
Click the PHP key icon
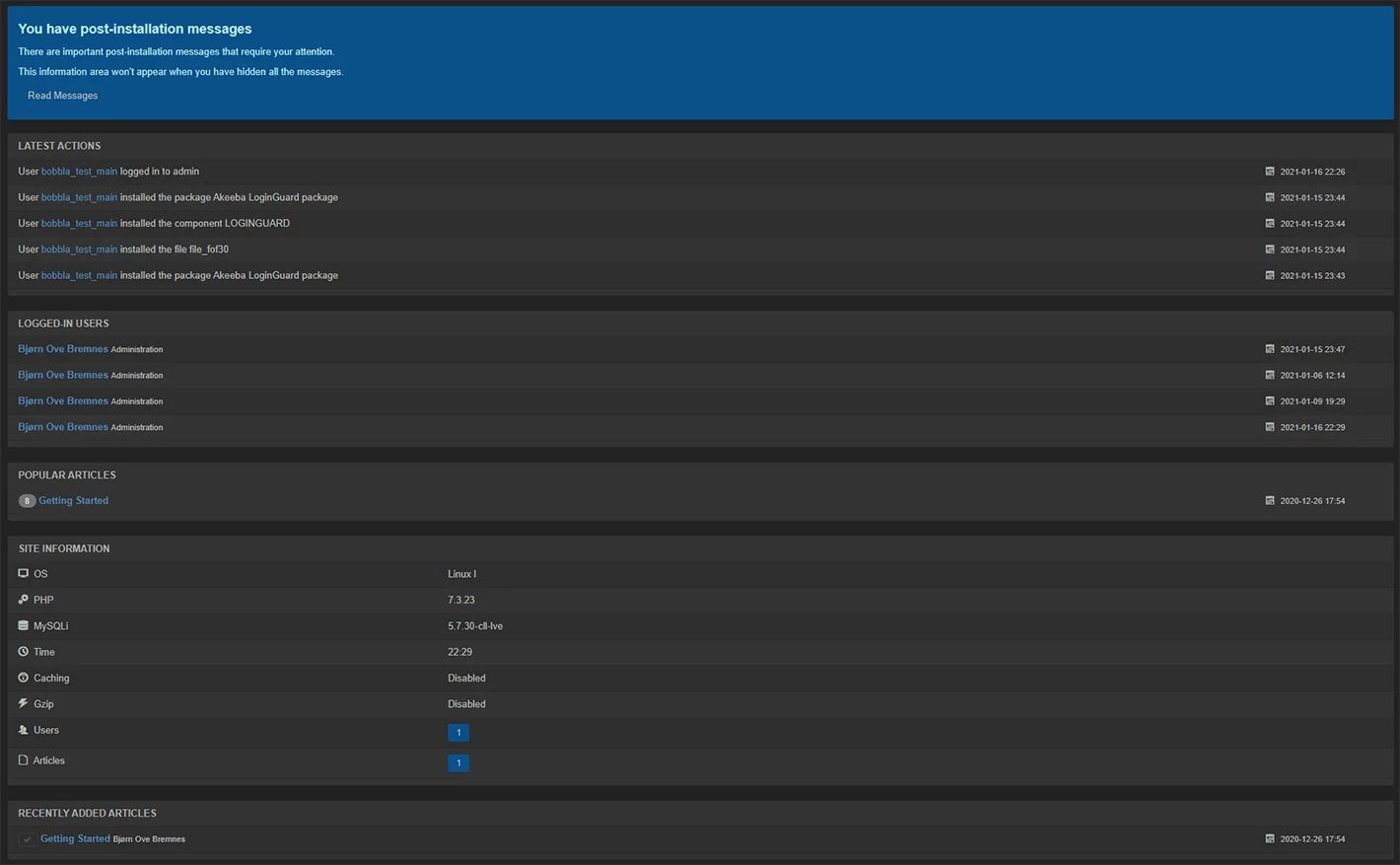pyautogui.click(x=23, y=600)
